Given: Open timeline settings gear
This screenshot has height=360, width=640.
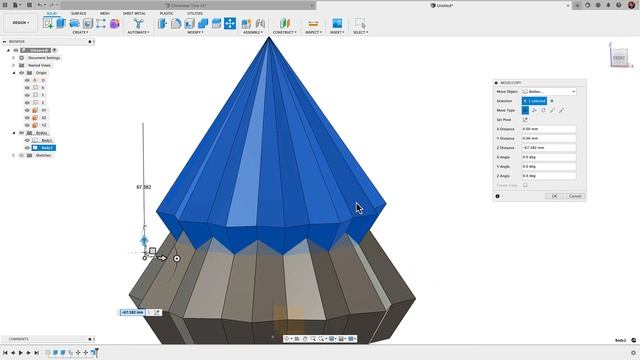Looking at the screenshot, I should pyautogui.click(x=633, y=353).
